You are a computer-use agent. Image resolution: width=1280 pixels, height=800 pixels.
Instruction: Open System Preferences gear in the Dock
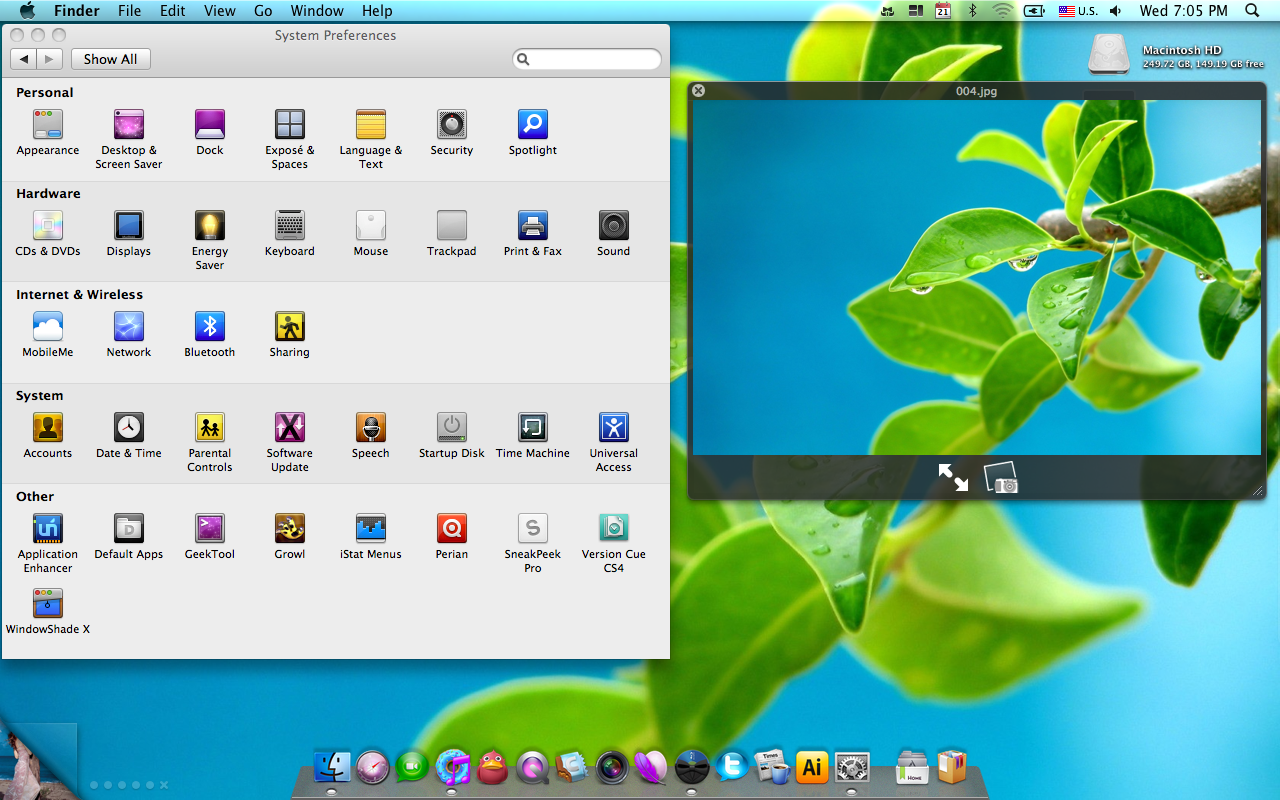(852, 767)
